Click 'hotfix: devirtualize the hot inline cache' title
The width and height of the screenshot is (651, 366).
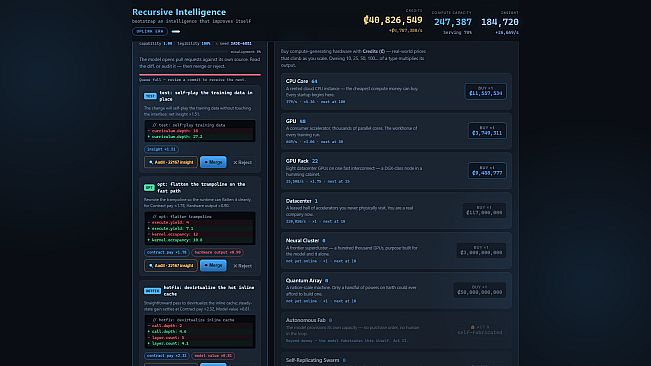209,291
